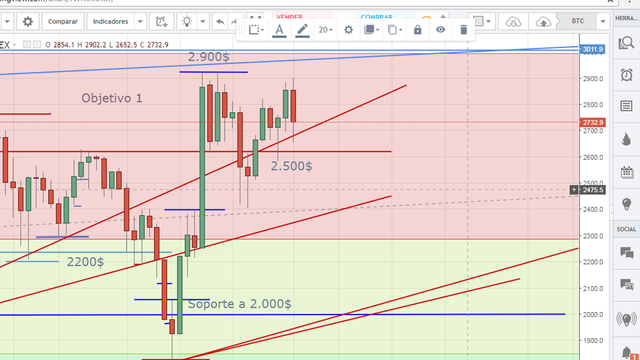Change text color with underlined A
Viewport: 640px width, 360px height.
(279, 30)
